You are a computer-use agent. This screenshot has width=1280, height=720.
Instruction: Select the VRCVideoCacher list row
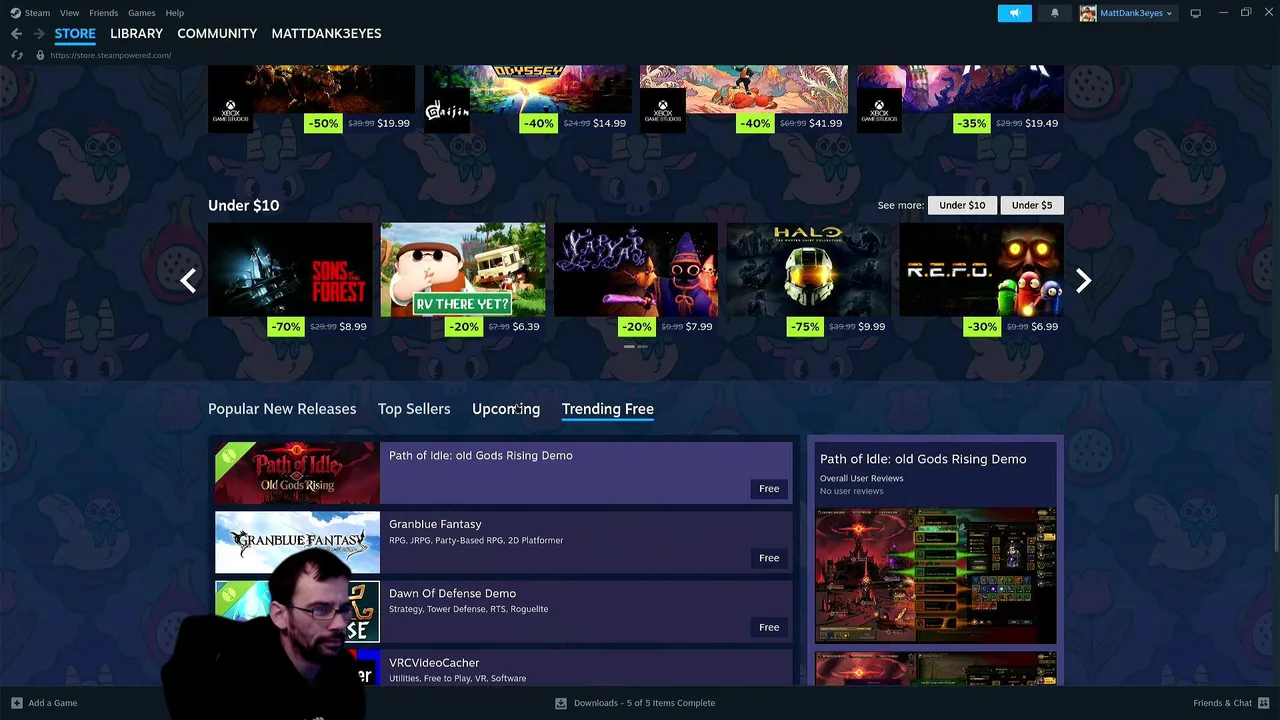coord(504,668)
